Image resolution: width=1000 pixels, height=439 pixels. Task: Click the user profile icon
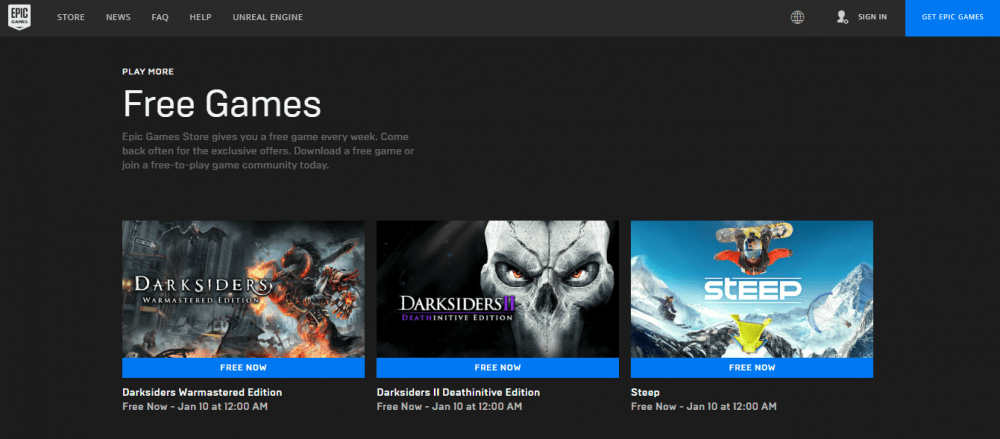pos(842,17)
